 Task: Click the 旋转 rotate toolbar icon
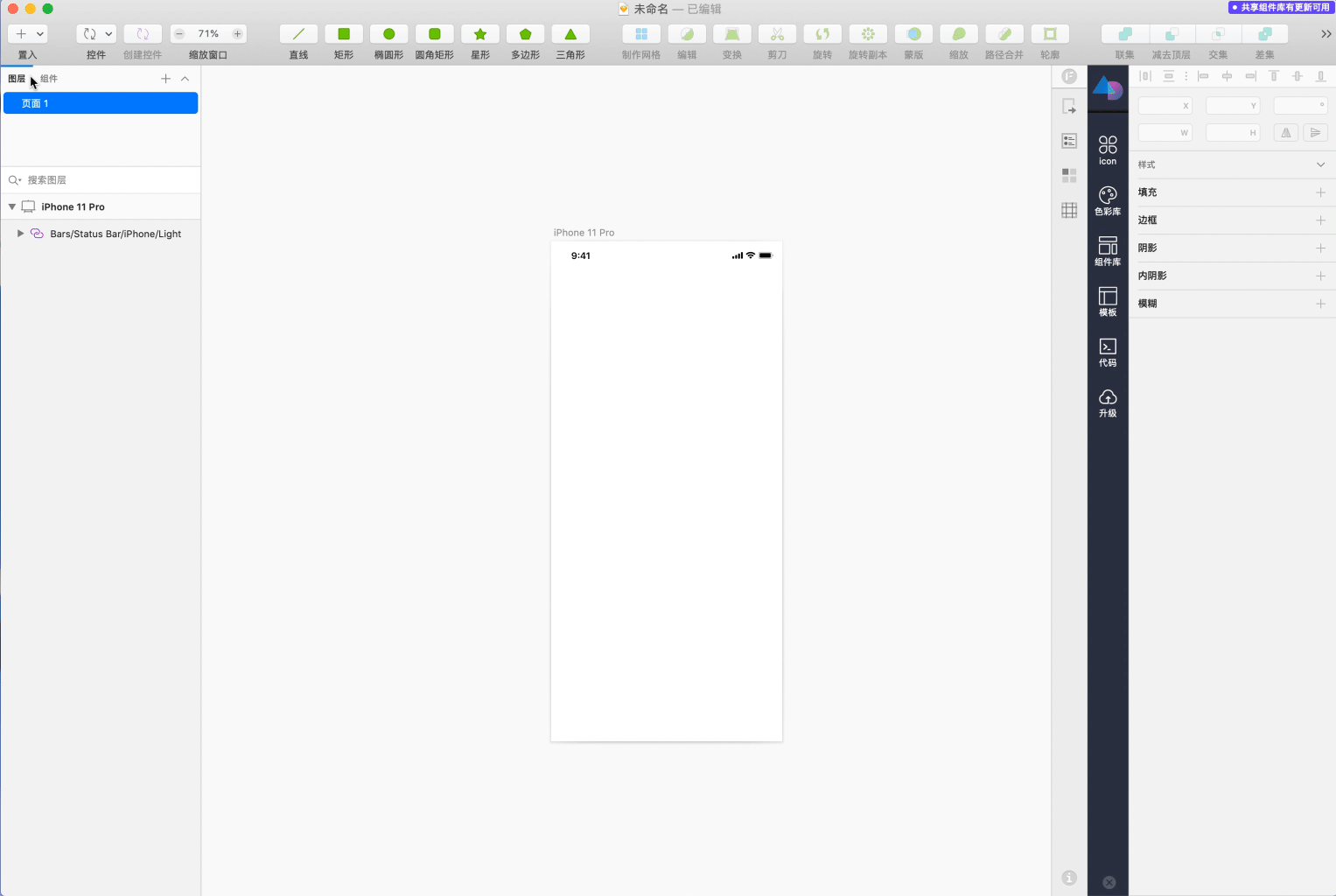coord(822,34)
